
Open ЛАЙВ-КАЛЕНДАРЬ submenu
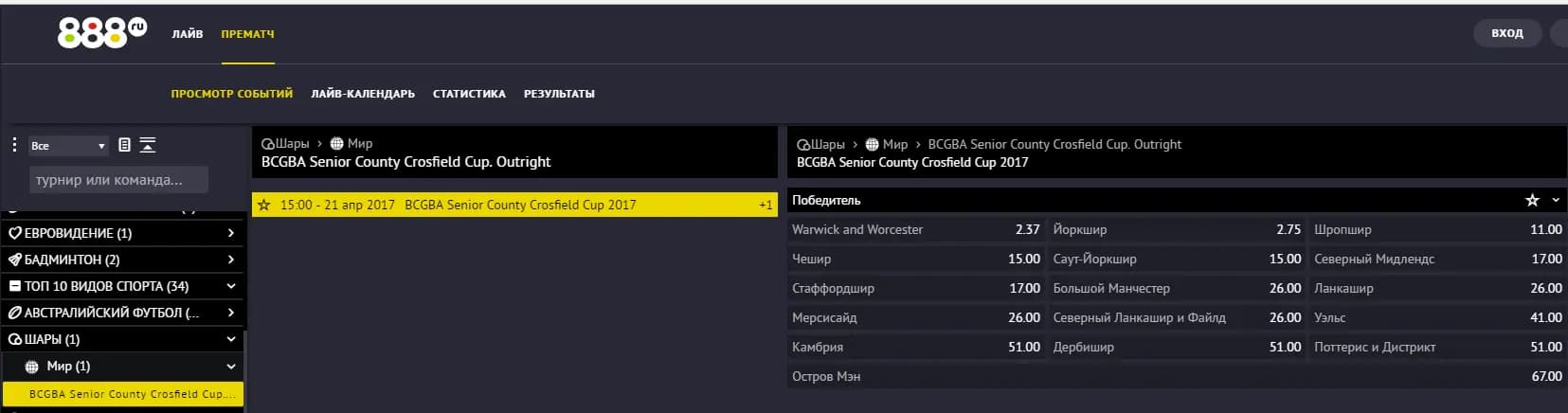click(x=363, y=94)
